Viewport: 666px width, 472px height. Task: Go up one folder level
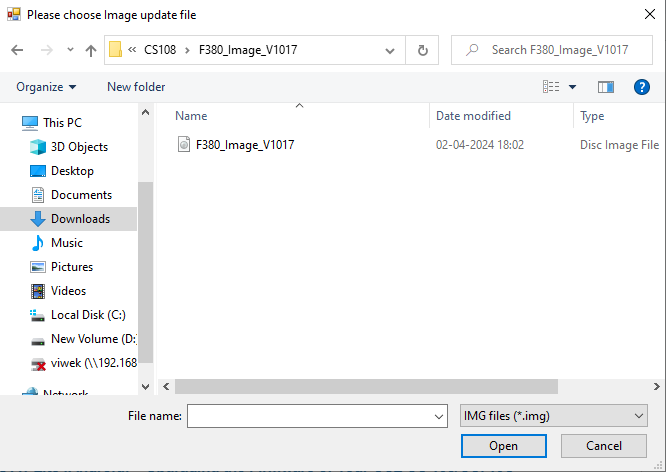point(91,50)
